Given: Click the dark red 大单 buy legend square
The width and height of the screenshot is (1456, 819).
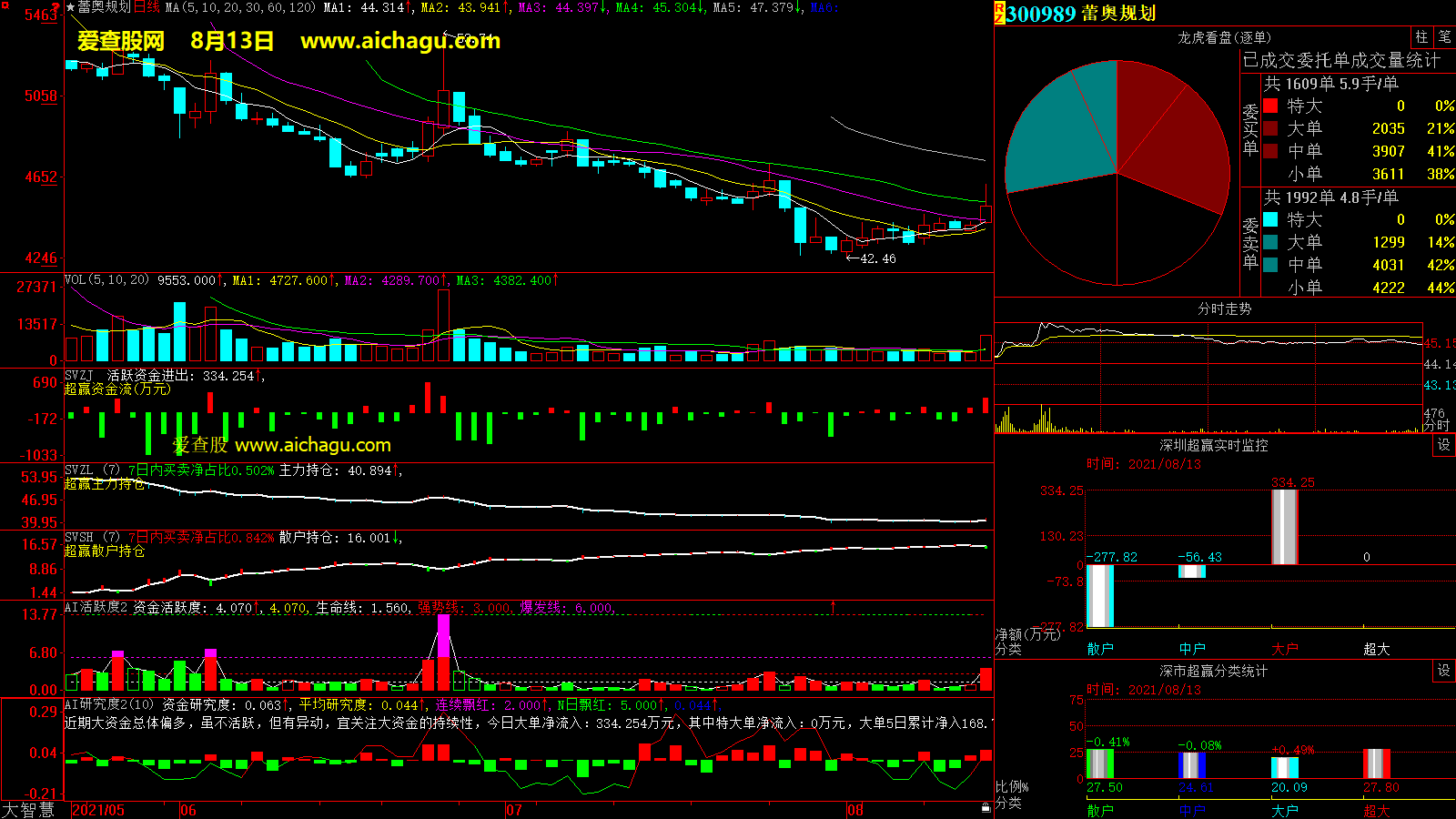Looking at the screenshot, I should tap(1270, 128).
